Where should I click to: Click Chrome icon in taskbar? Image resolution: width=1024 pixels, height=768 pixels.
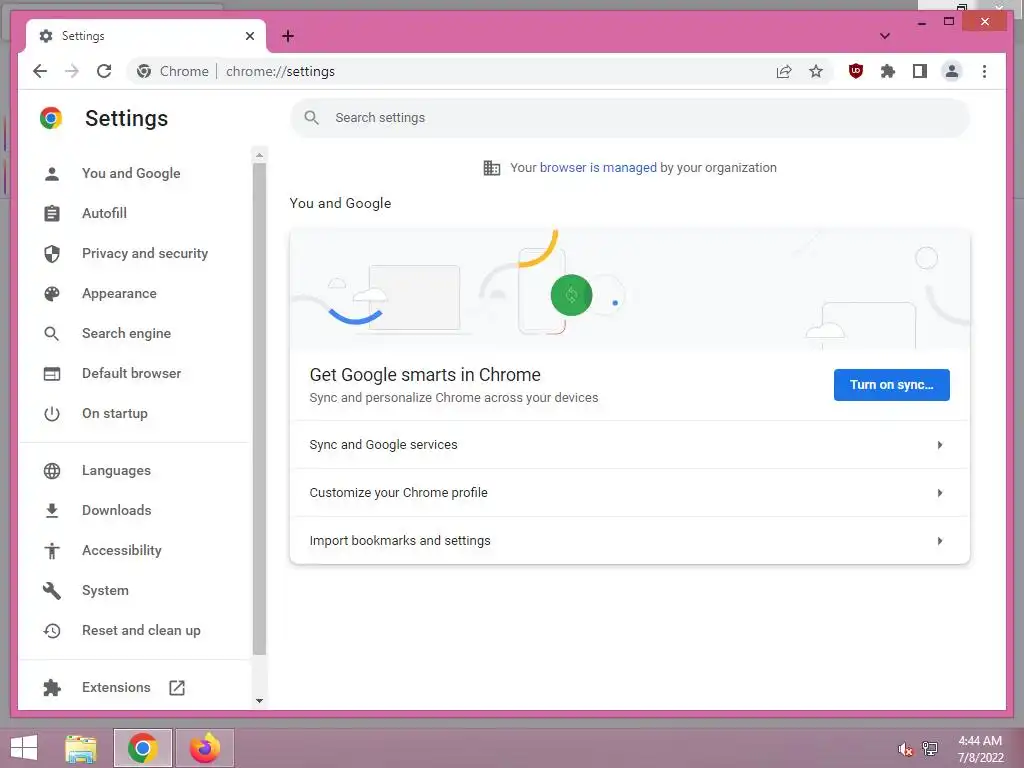(x=142, y=748)
